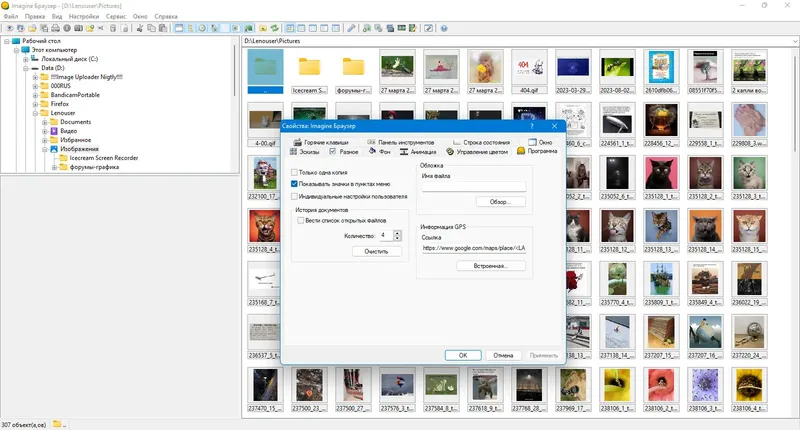Click the eye view icon in toolbar

(x=10, y=28)
